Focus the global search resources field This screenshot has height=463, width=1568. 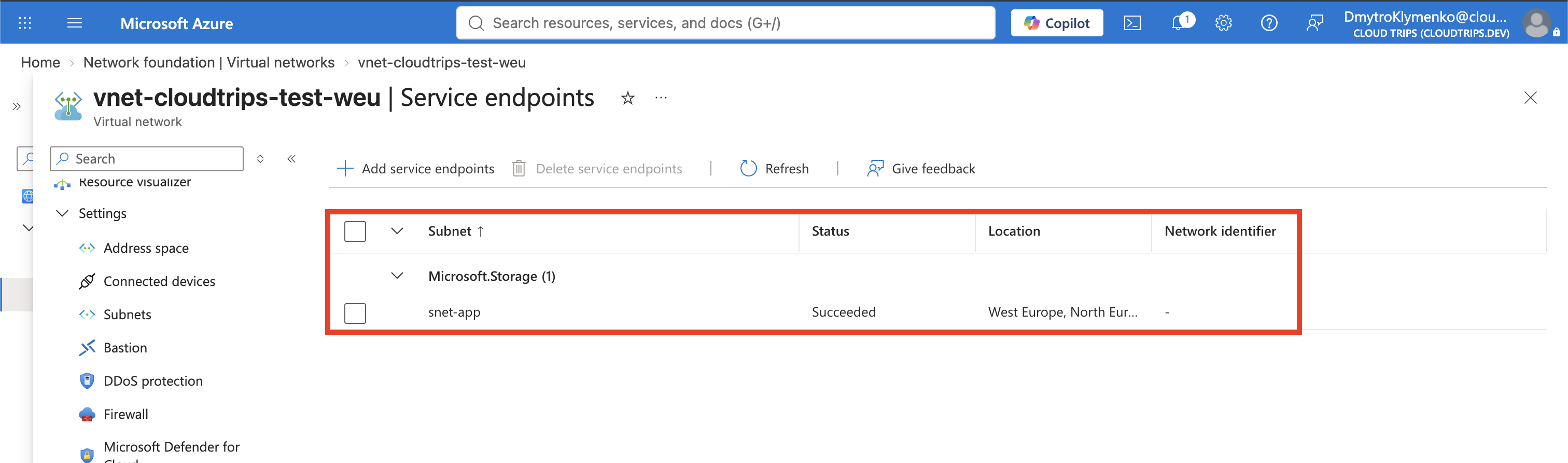[x=725, y=23]
